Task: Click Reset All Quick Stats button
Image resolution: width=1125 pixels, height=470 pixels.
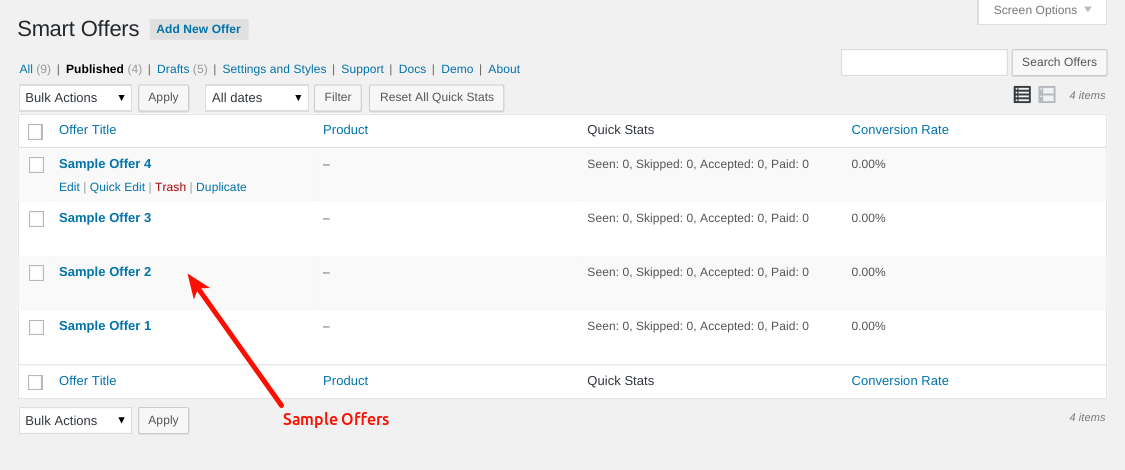Action: [437, 98]
